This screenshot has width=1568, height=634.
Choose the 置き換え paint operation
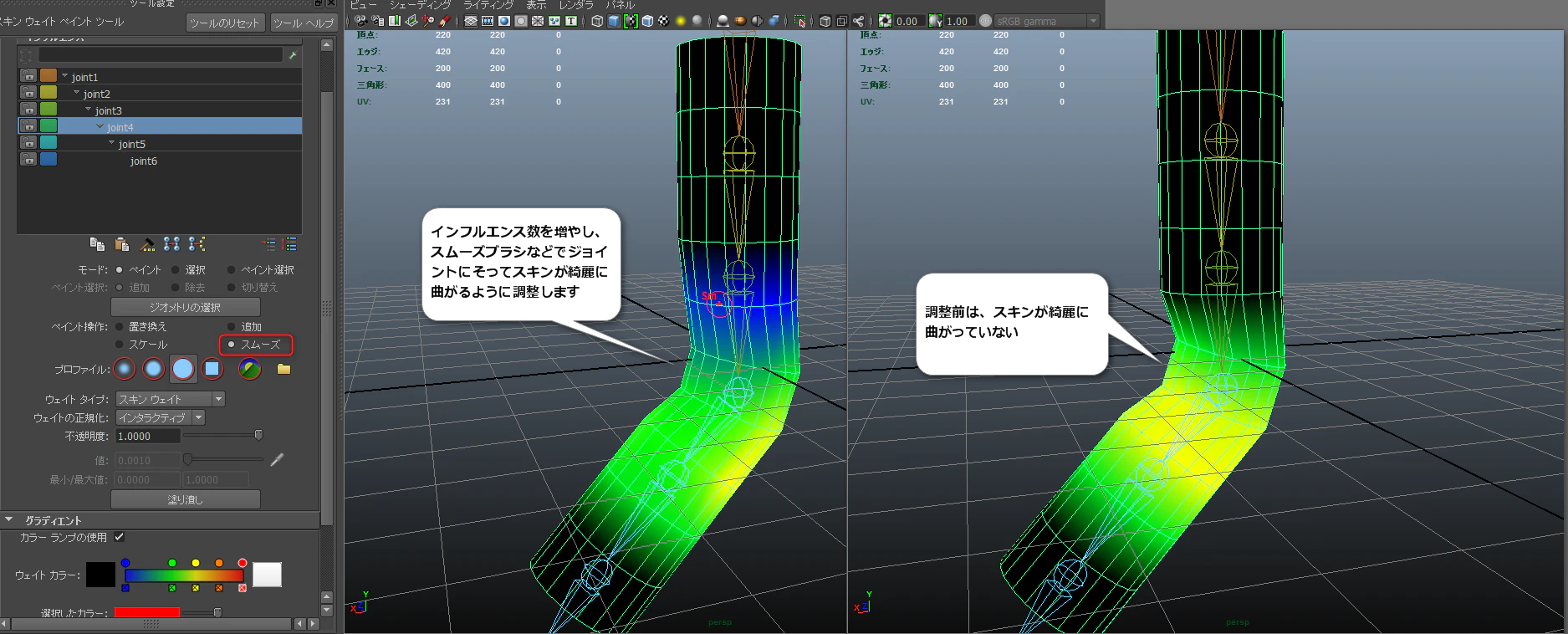pos(120,326)
